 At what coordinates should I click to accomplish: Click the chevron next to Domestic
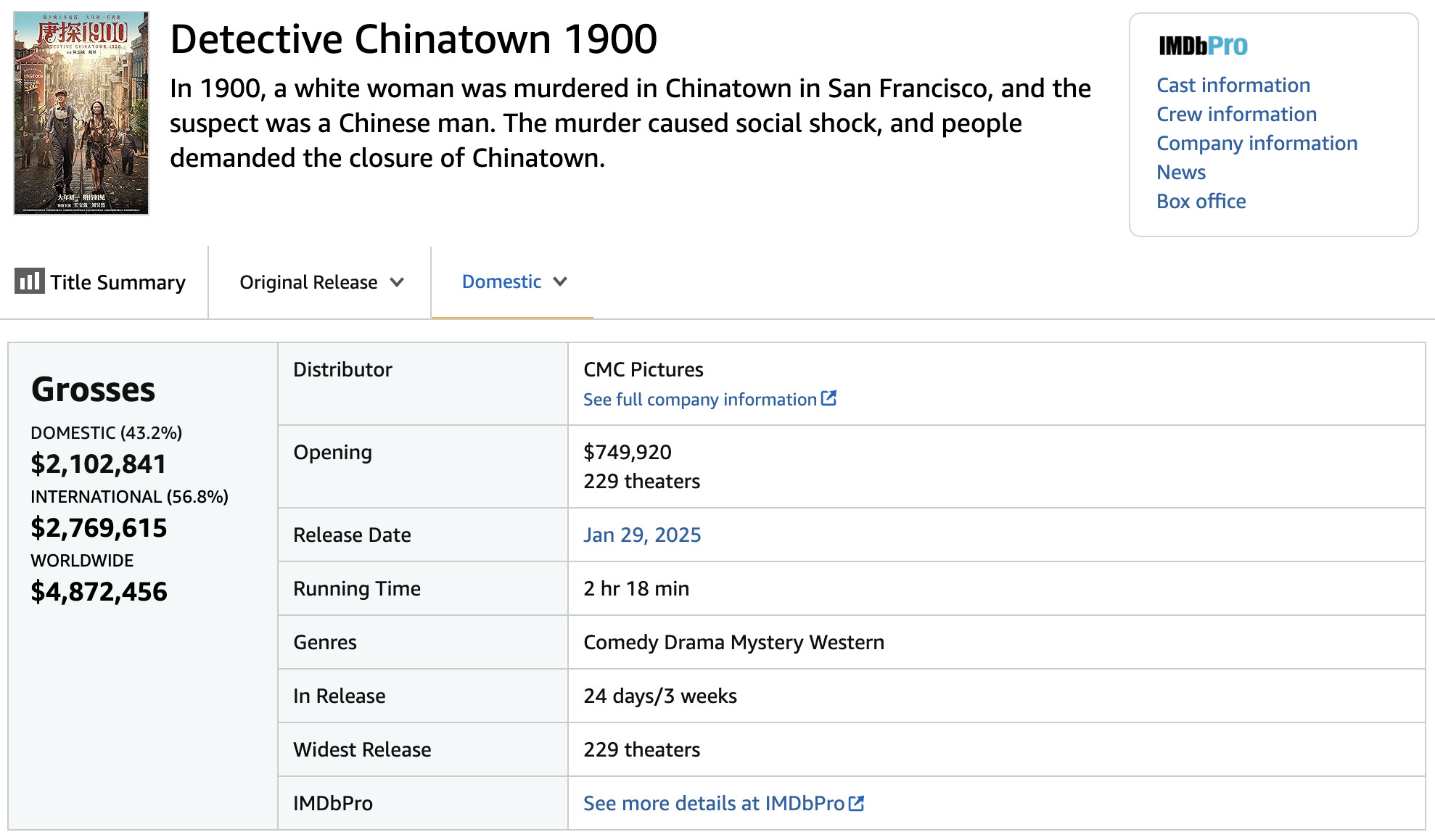tap(560, 281)
